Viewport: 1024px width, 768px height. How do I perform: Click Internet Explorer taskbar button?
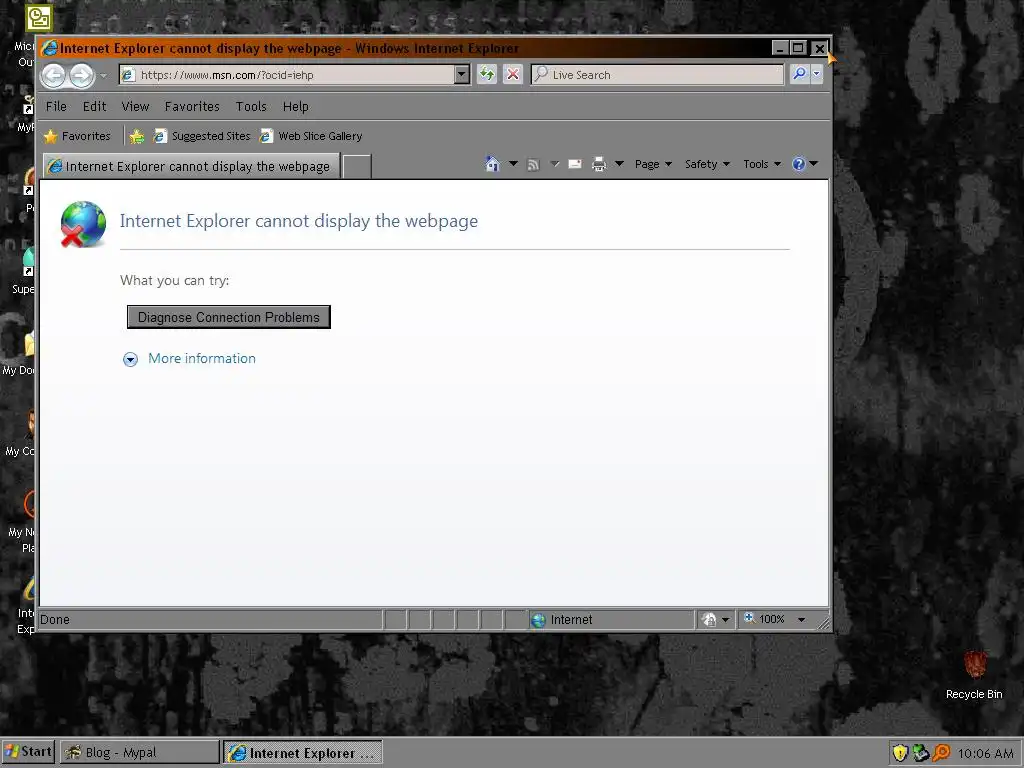click(302, 752)
